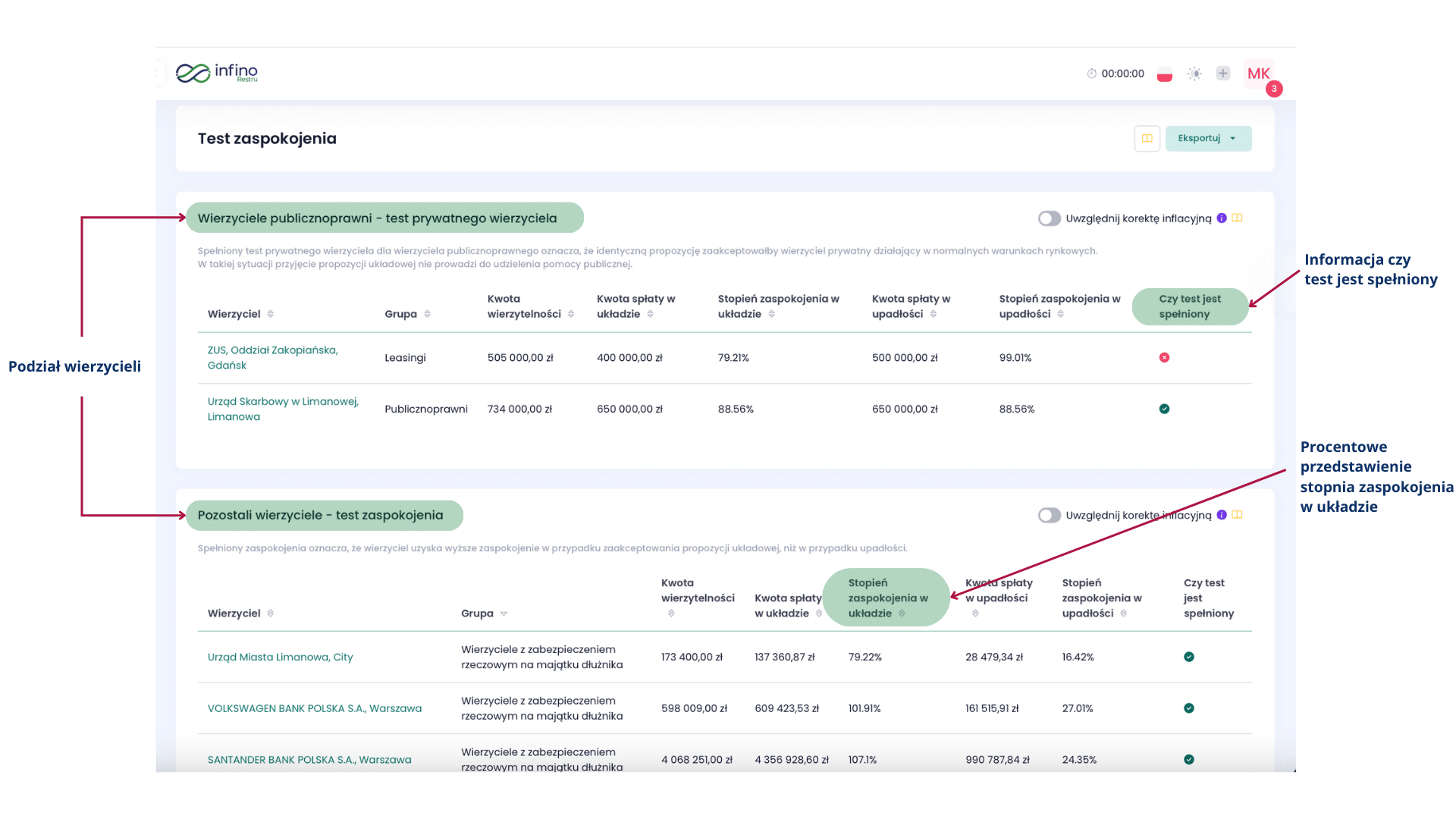
Task: Click red failed test icon for ZUS
Action: click(1164, 358)
